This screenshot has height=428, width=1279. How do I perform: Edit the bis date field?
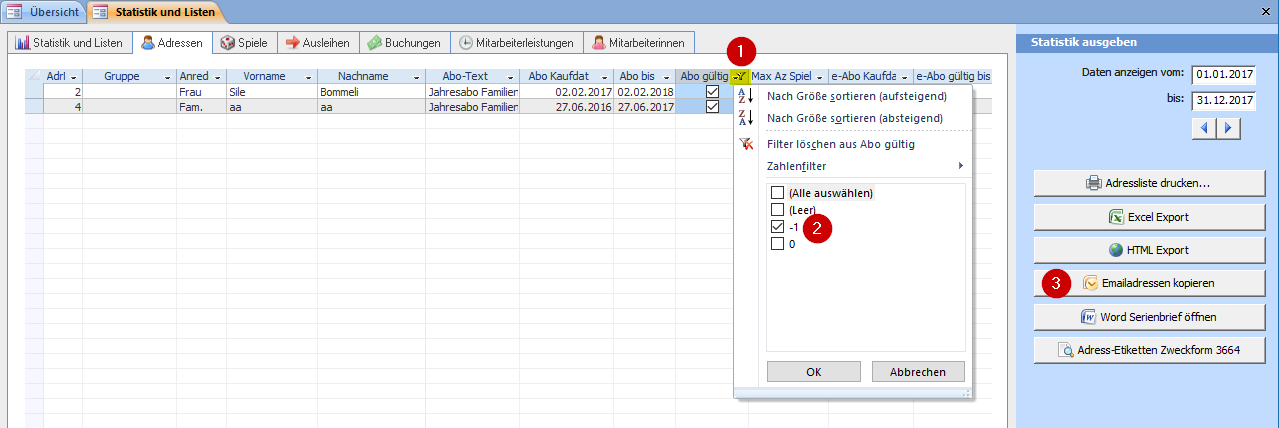[1222, 100]
